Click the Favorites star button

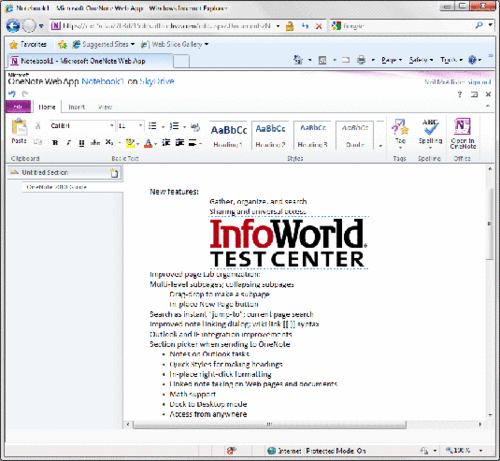click(28, 44)
